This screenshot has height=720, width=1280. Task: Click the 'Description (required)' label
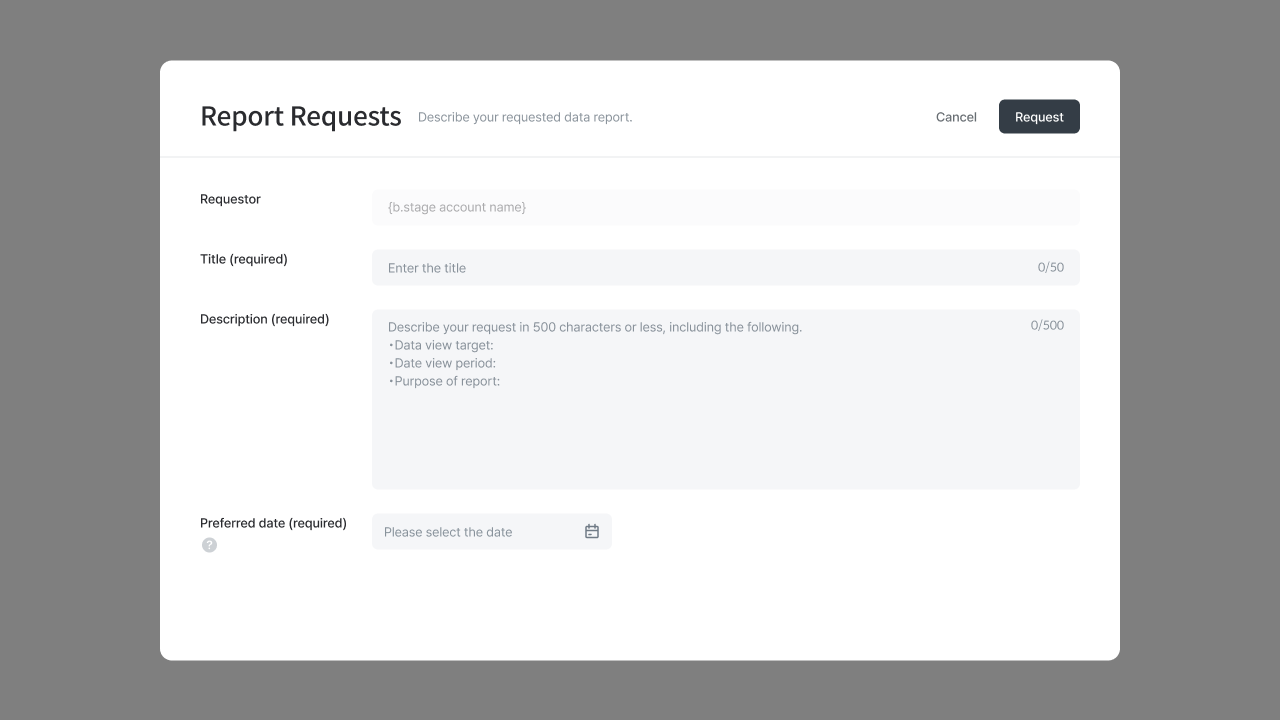(265, 319)
